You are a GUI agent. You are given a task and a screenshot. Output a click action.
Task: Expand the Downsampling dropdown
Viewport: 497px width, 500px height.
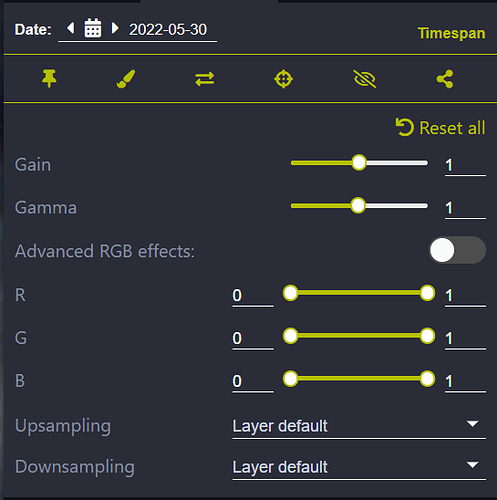[359, 467]
